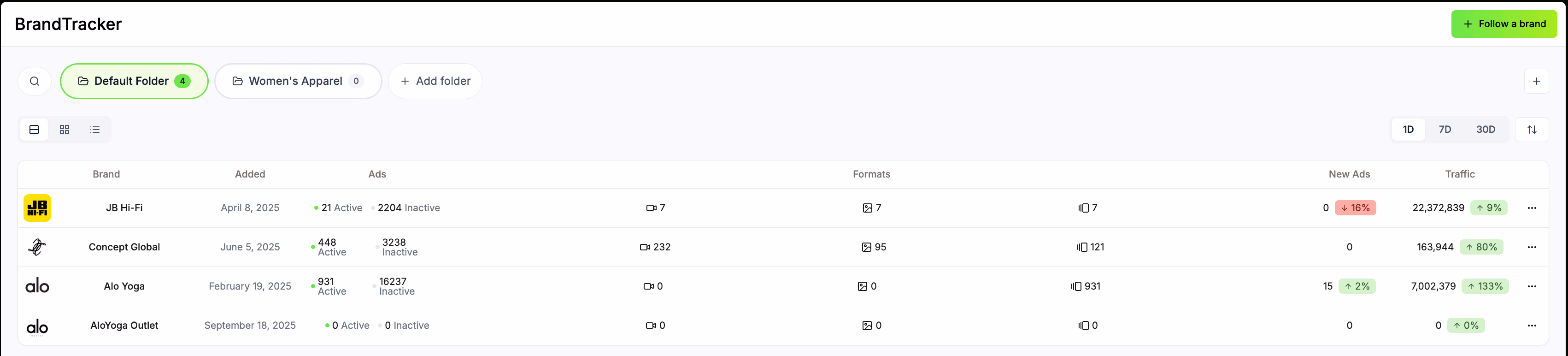Select the split row view icon
Screen dimensions: 1568x356
click(34, 129)
